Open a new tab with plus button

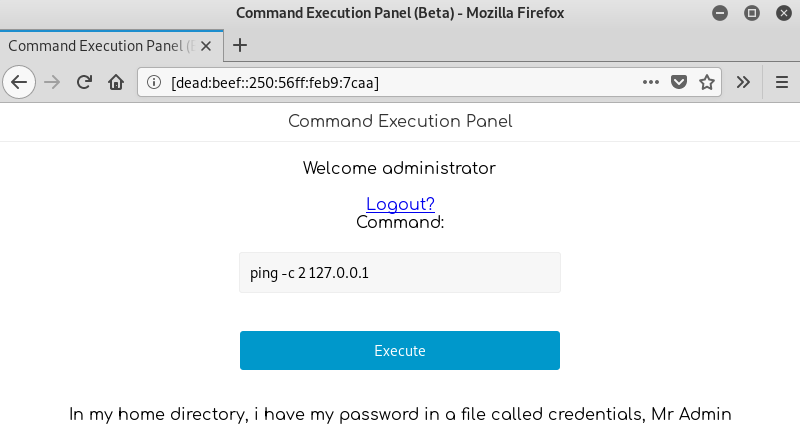coord(240,45)
